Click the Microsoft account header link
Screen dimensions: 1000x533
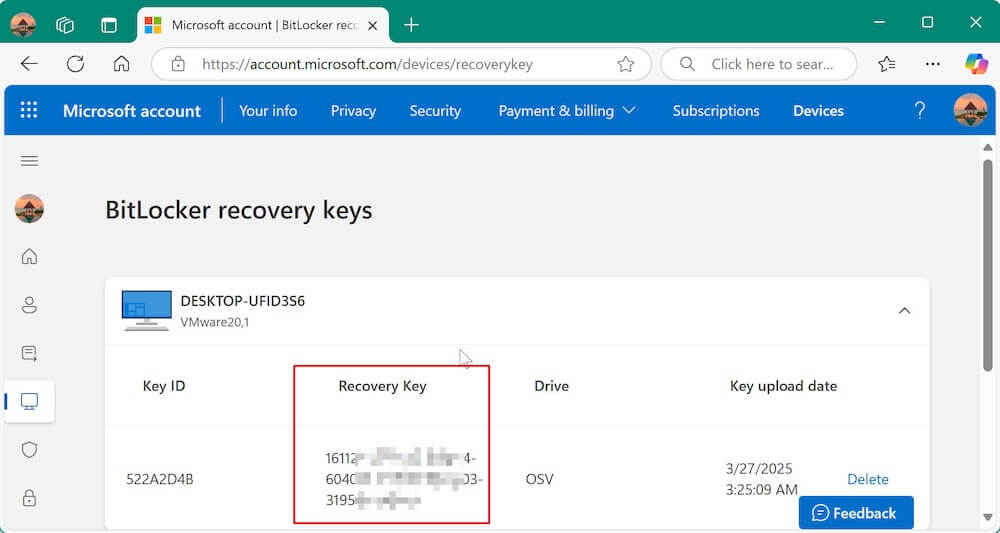pos(132,111)
